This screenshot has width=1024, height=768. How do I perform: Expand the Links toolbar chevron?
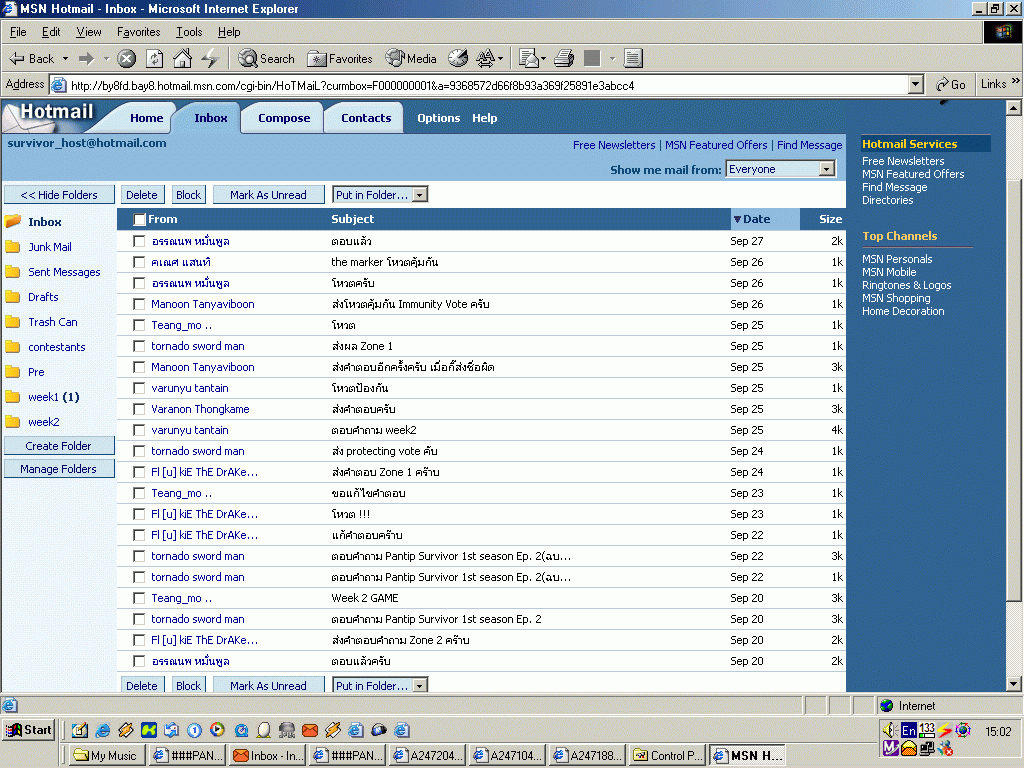[x=1016, y=82]
